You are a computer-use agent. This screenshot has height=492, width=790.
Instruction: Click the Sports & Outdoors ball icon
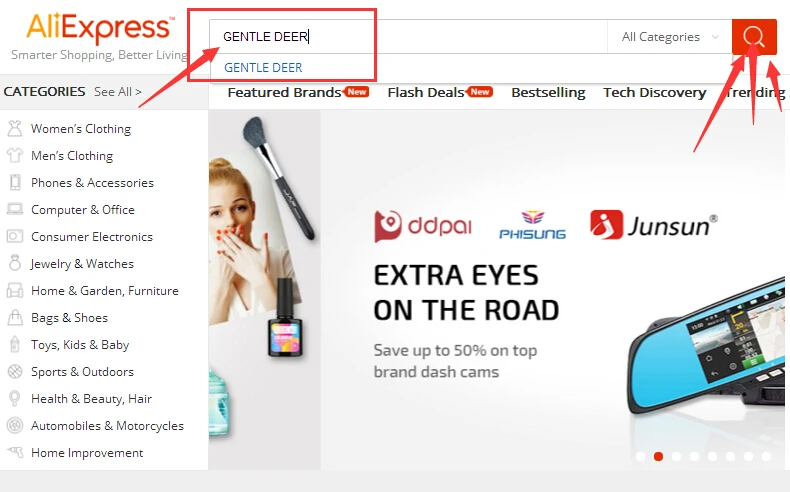[x=15, y=371]
